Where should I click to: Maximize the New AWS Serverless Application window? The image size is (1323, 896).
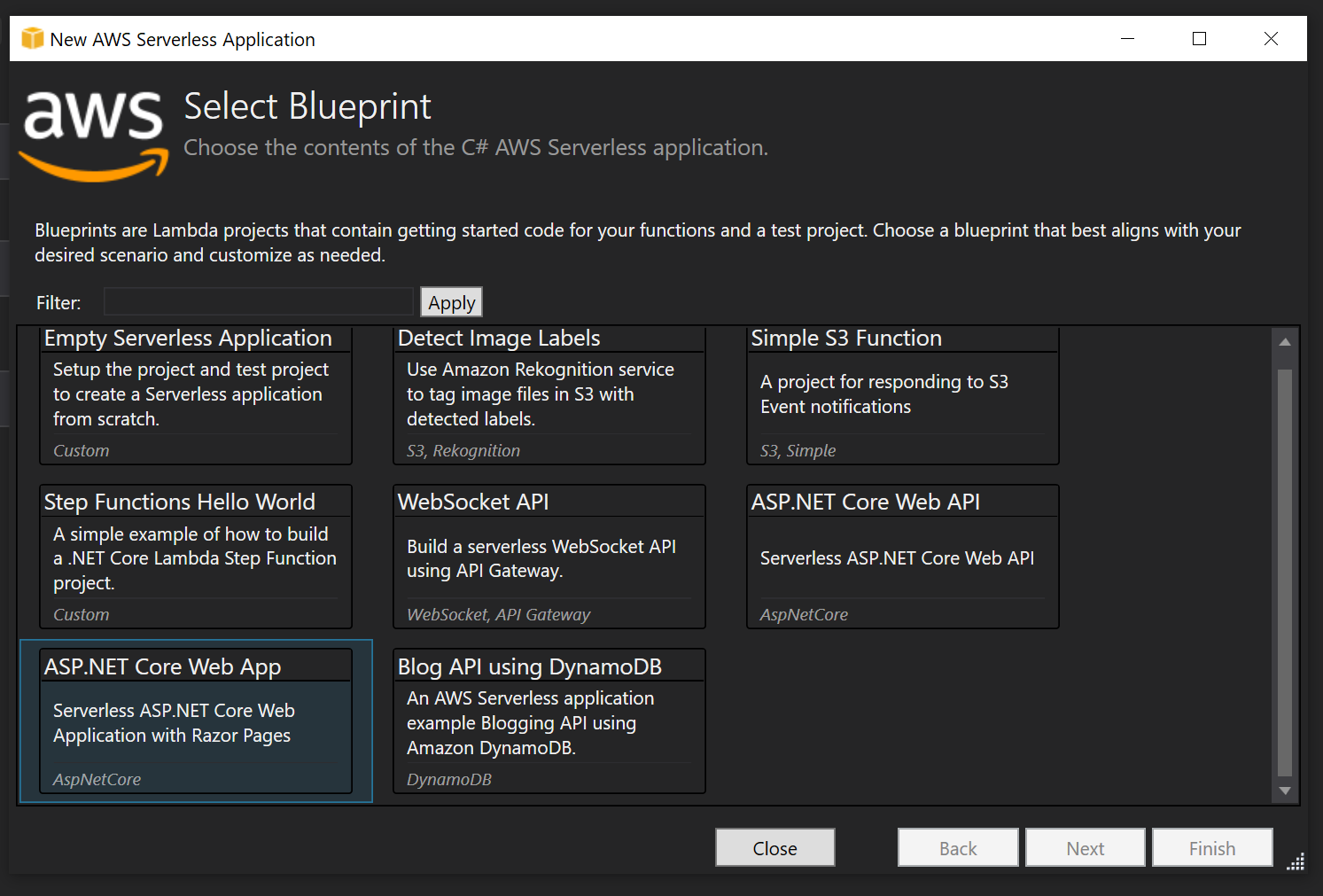(1199, 39)
